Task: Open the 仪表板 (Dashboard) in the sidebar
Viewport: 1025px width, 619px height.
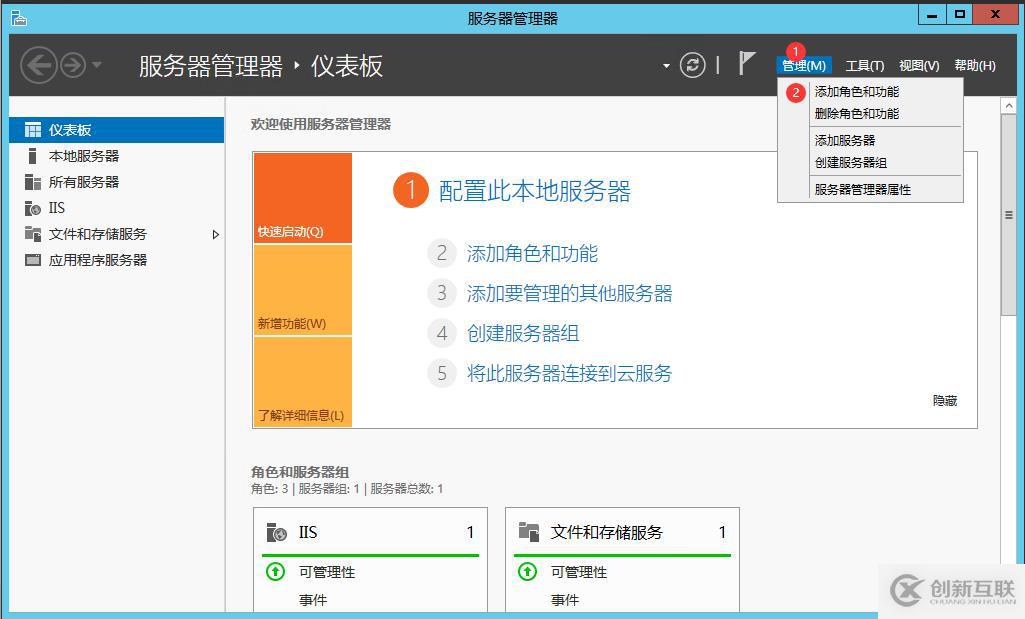Action: coord(72,128)
